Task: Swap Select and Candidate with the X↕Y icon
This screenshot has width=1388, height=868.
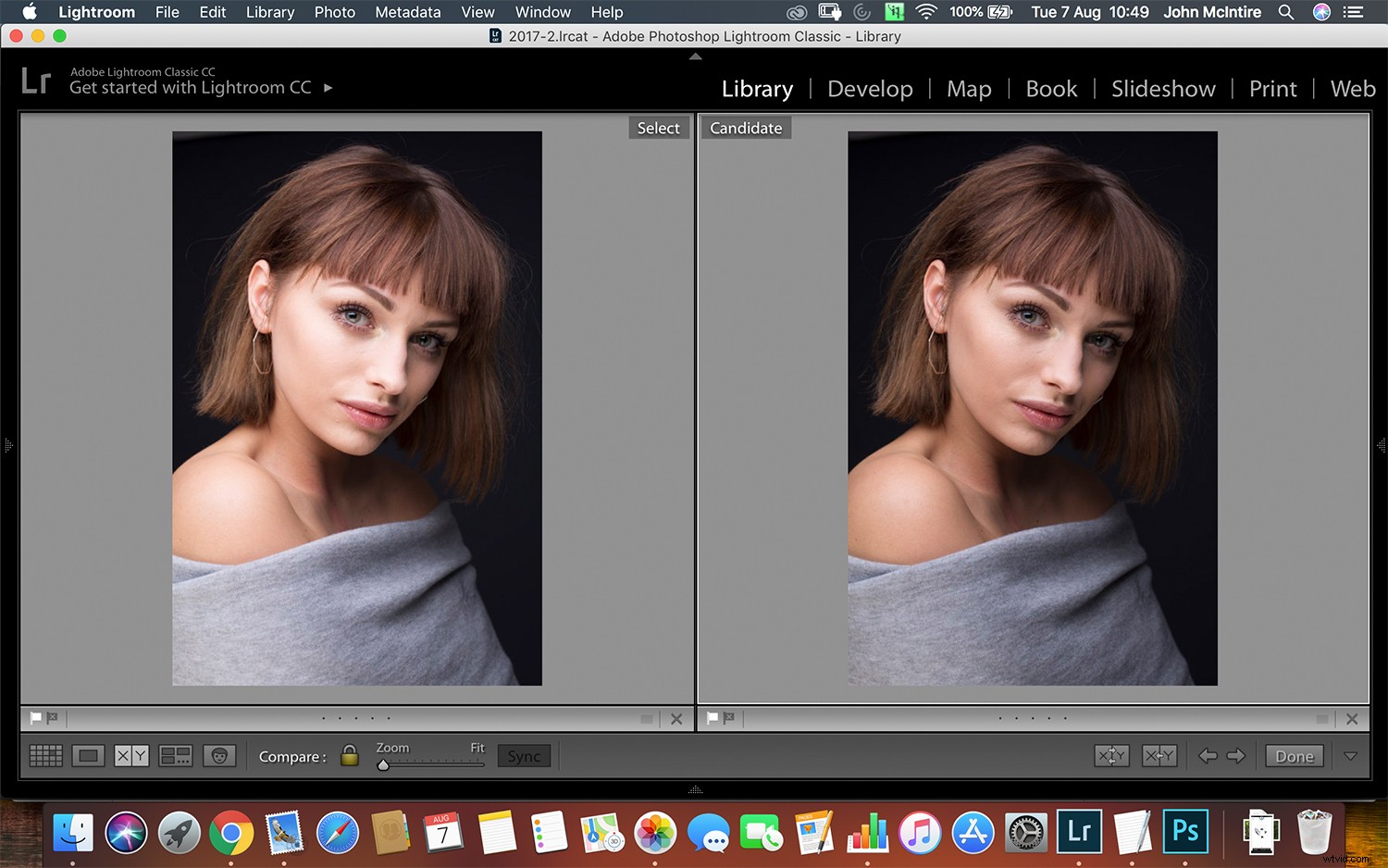Action: point(1111,755)
